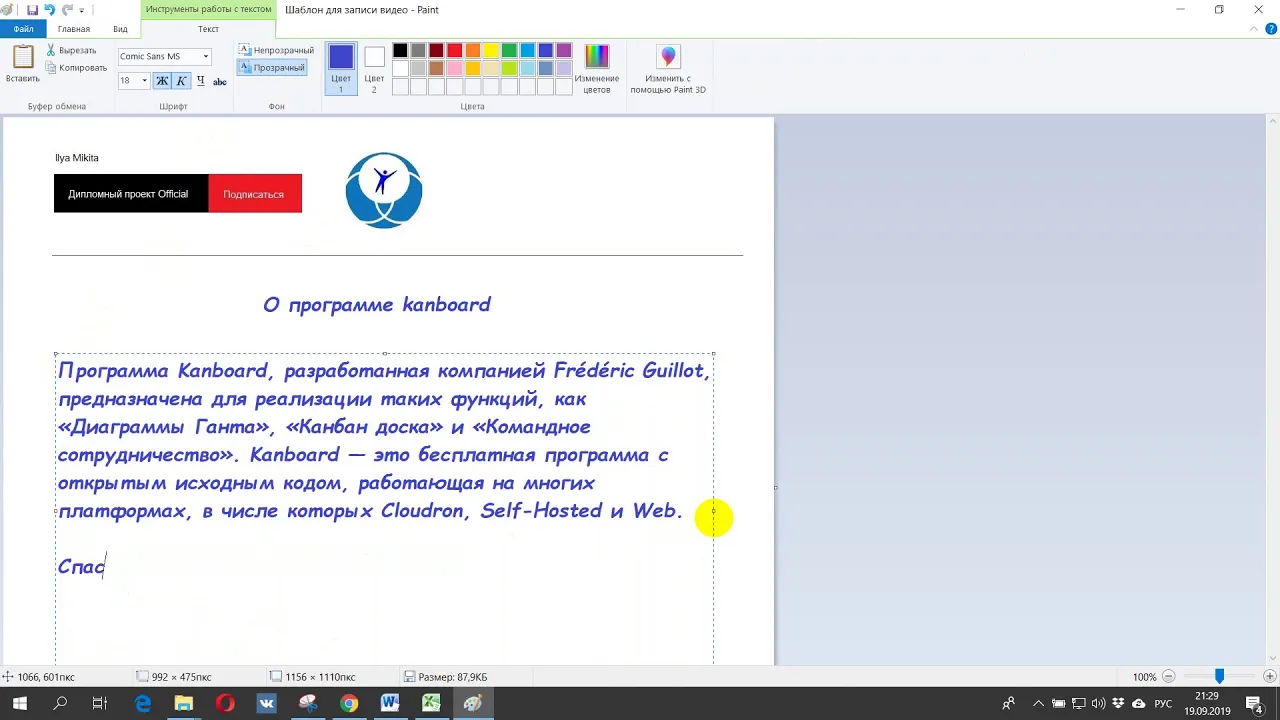
Task: Select the Color 2 (Цвет 2) box
Action: [x=374, y=69]
